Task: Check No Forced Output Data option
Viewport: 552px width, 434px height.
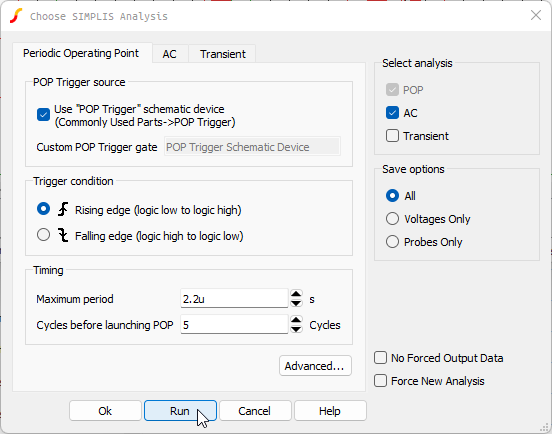Action: 380,358
